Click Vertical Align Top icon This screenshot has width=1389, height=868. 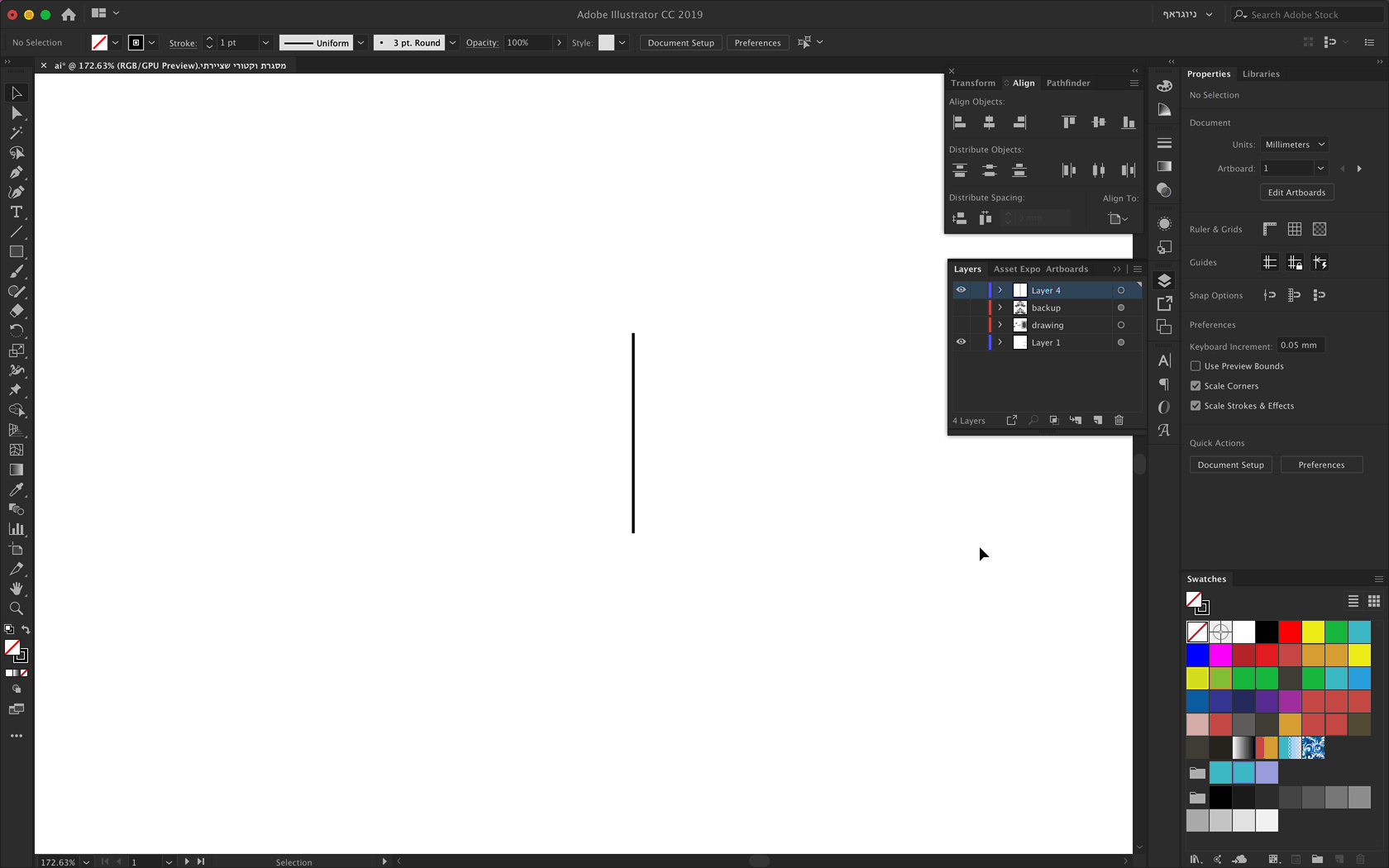1069,122
